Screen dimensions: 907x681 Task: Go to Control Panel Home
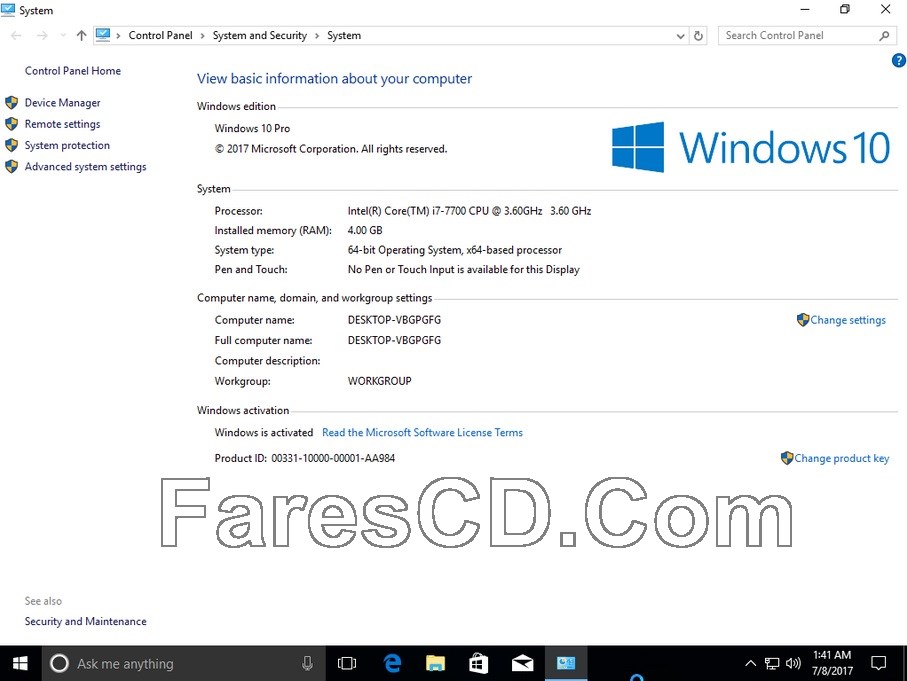(x=73, y=71)
